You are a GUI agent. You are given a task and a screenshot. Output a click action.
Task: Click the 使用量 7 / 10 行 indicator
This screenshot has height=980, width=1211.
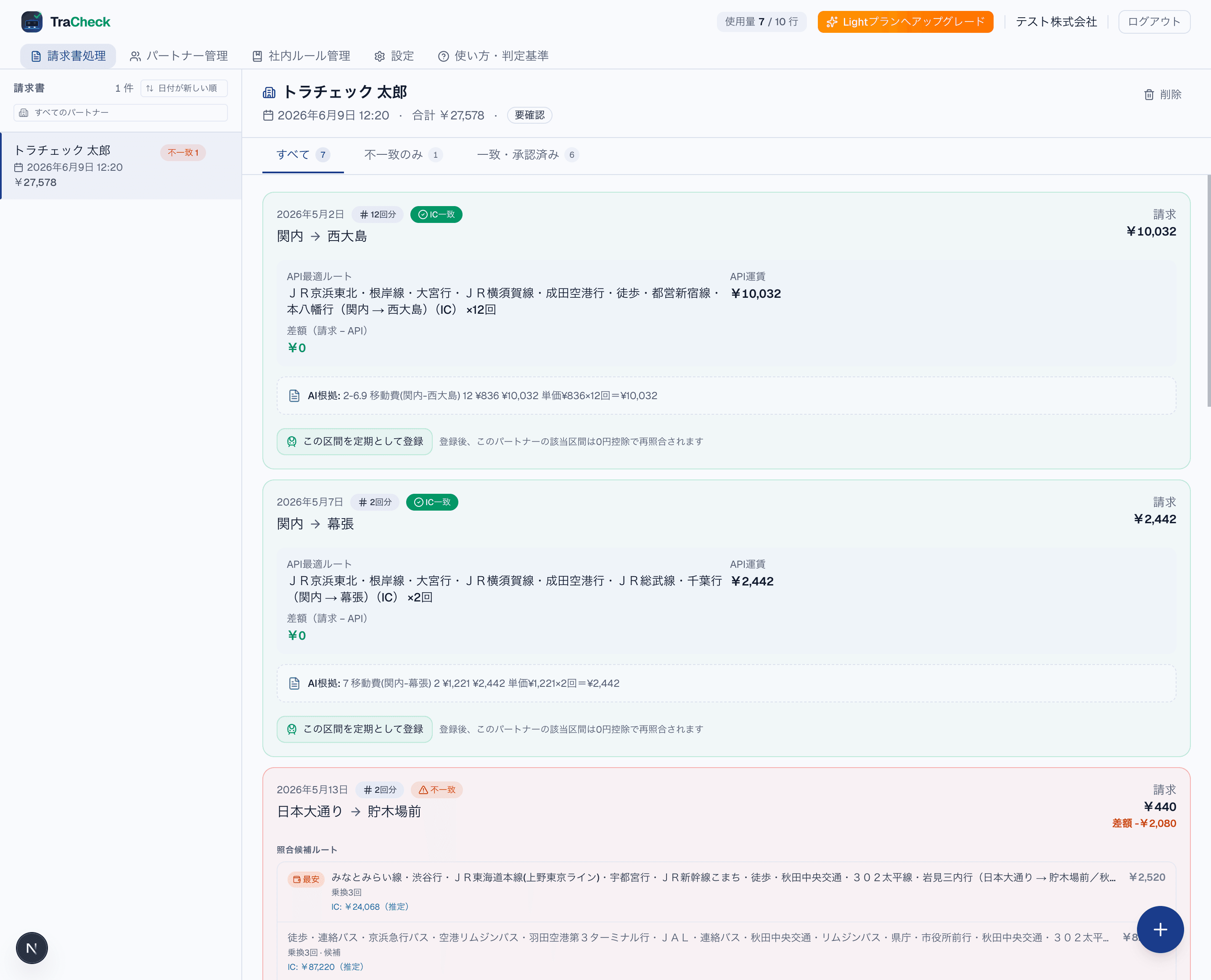pos(761,22)
